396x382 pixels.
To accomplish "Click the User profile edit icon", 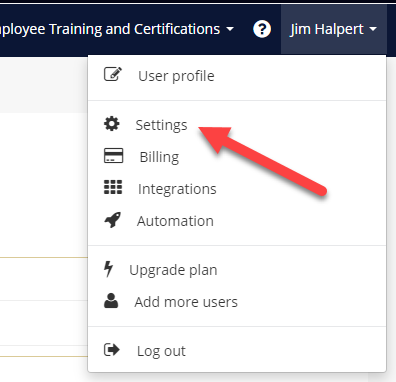I will coord(113,74).
